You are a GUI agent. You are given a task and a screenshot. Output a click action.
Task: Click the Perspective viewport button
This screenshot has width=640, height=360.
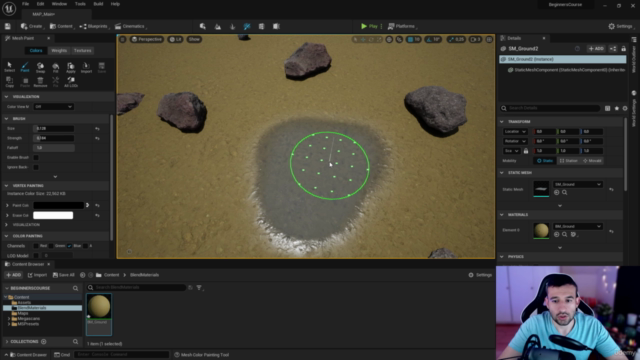tap(147, 39)
